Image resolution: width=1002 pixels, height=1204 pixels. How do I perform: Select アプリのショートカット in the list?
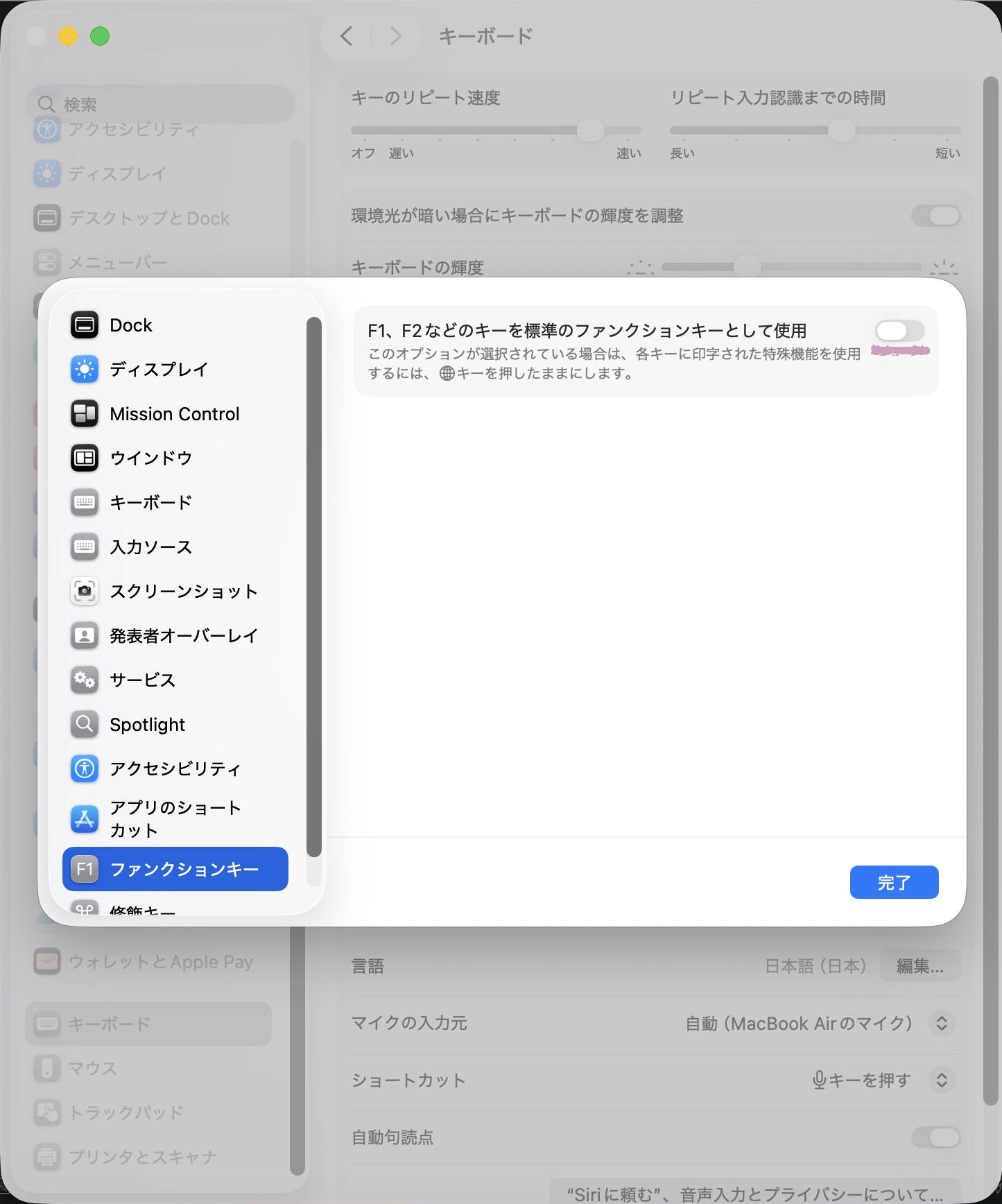click(x=175, y=819)
